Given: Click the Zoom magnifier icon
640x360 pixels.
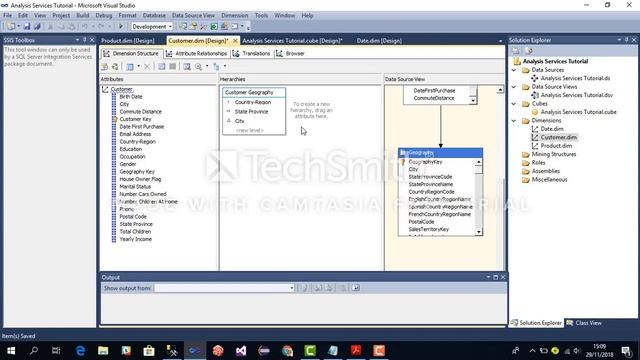Looking at the screenshot, I should coord(198,66).
